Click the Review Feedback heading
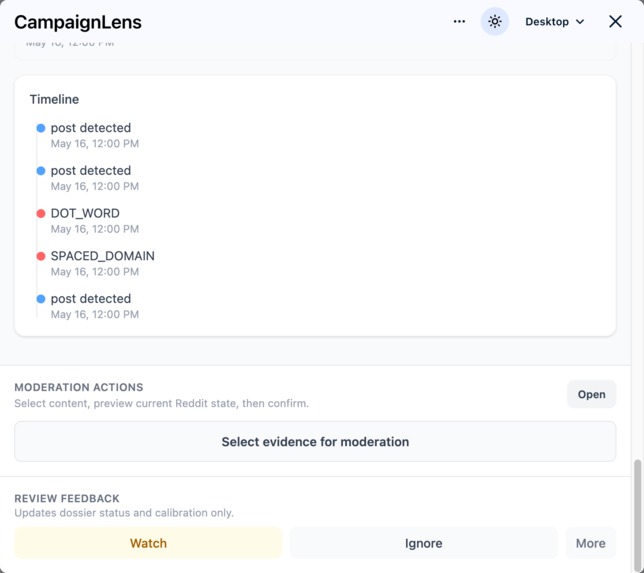The image size is (644, 573). pyautogui.click(x=67, y=498)
